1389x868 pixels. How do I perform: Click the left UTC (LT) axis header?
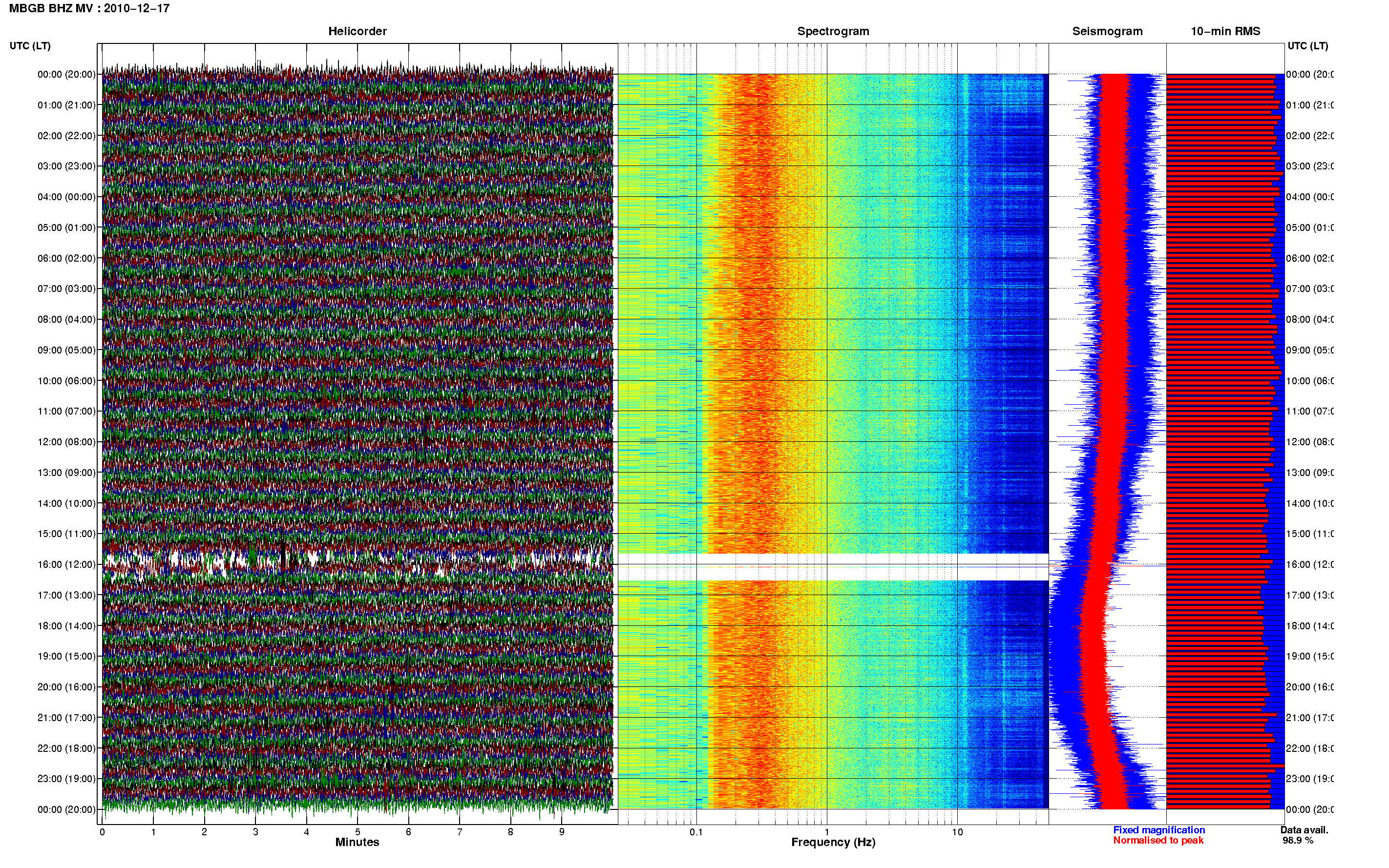coord(30,46)
